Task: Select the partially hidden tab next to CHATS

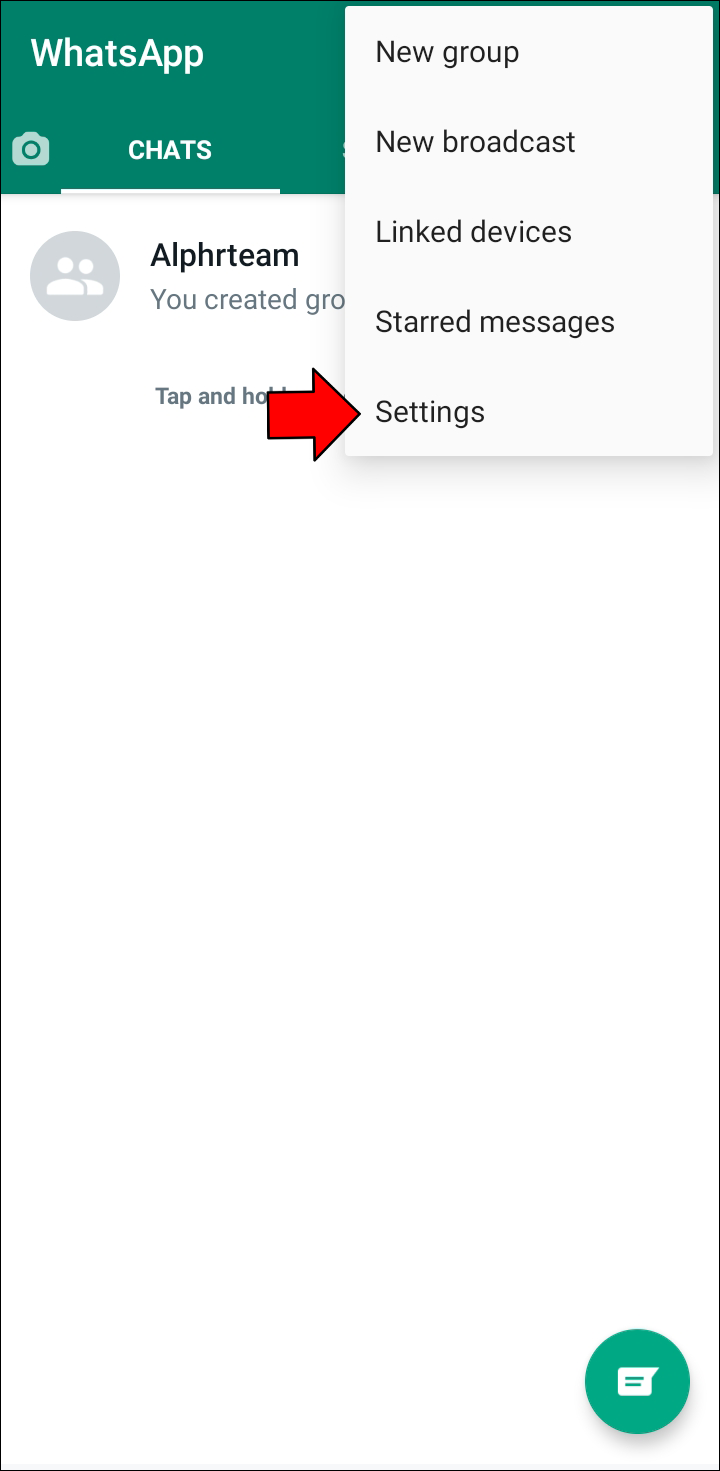Action: coord(342,150)
